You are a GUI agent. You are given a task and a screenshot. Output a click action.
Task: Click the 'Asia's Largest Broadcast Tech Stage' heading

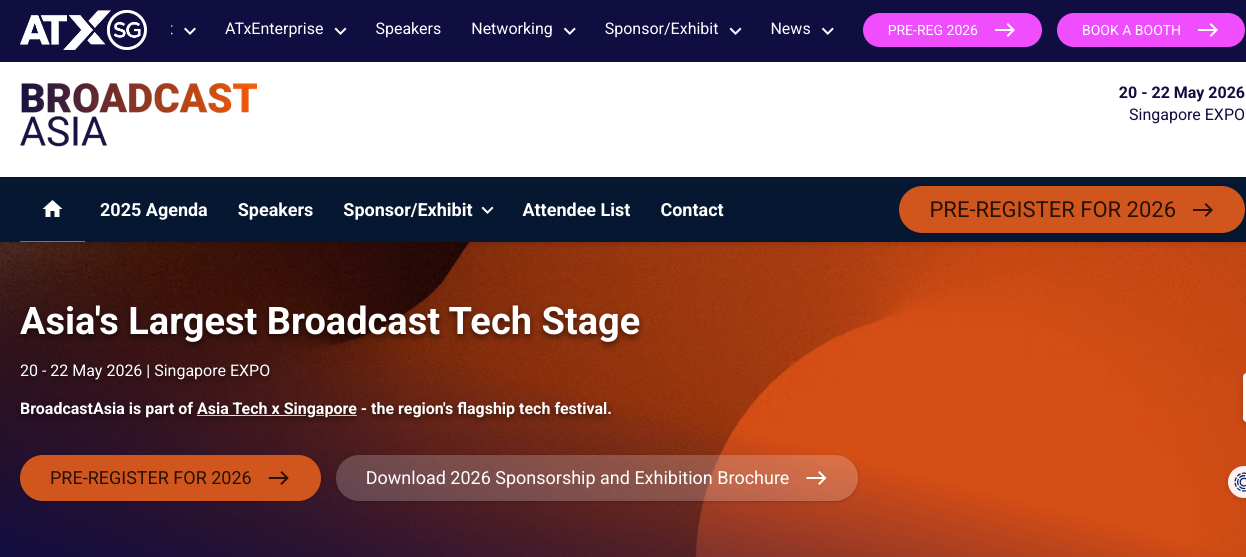(x=330, y=321)
